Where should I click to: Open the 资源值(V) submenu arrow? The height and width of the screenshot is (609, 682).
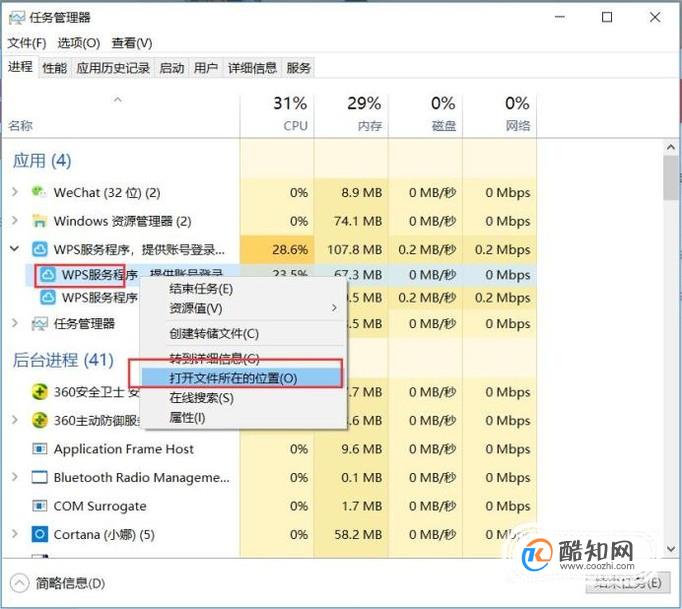pyautogui.click(x=334, y=308)
